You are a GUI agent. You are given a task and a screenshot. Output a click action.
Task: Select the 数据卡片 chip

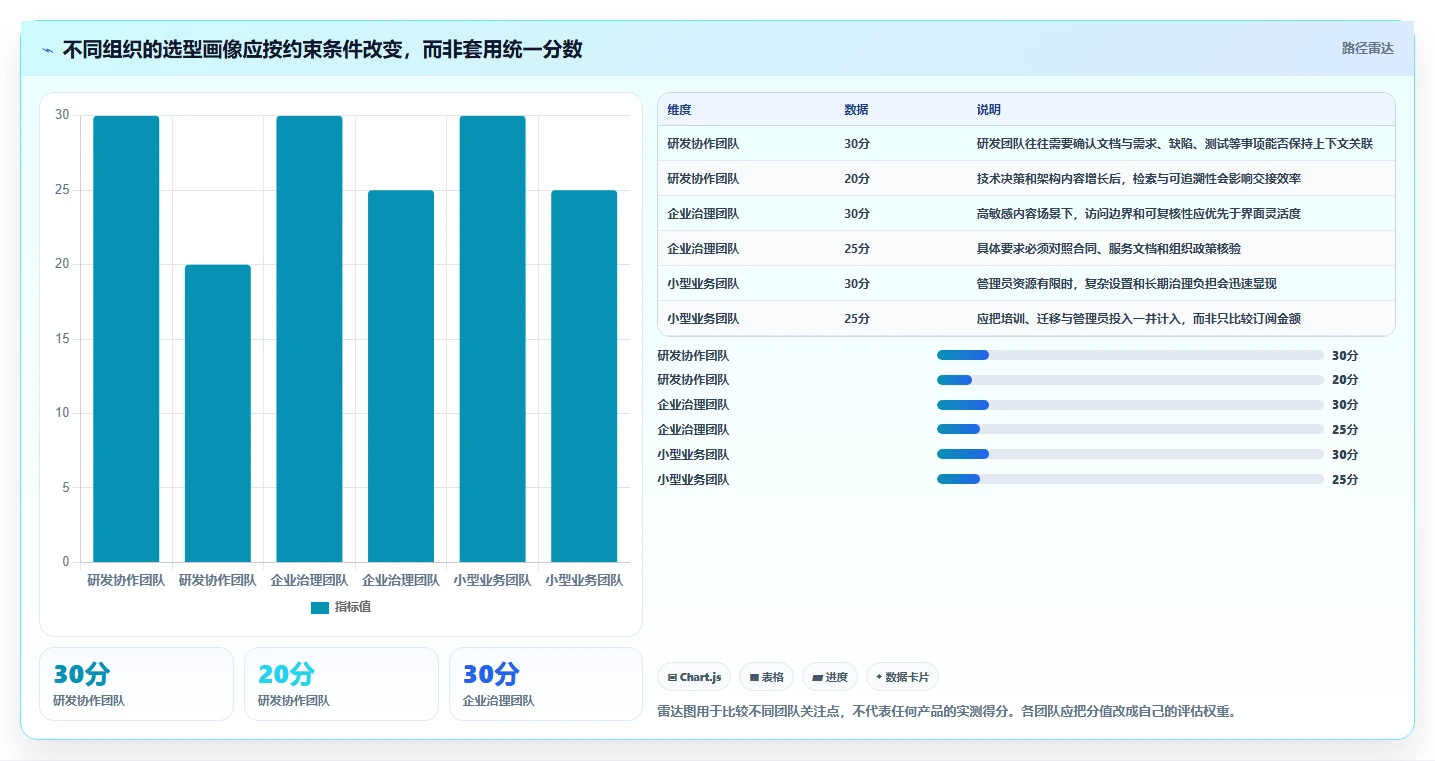coord(902,677)
